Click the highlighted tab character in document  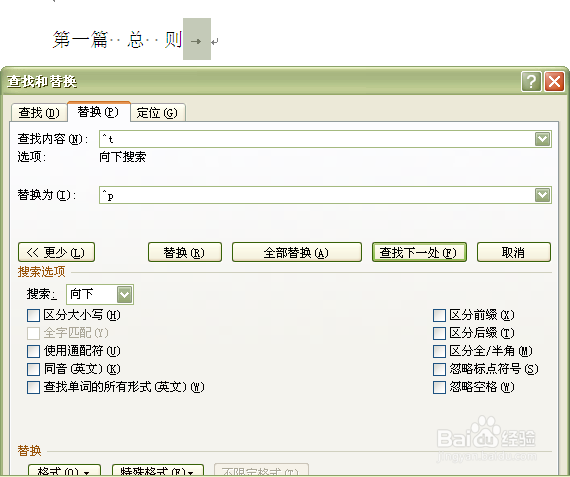point(197,39)
